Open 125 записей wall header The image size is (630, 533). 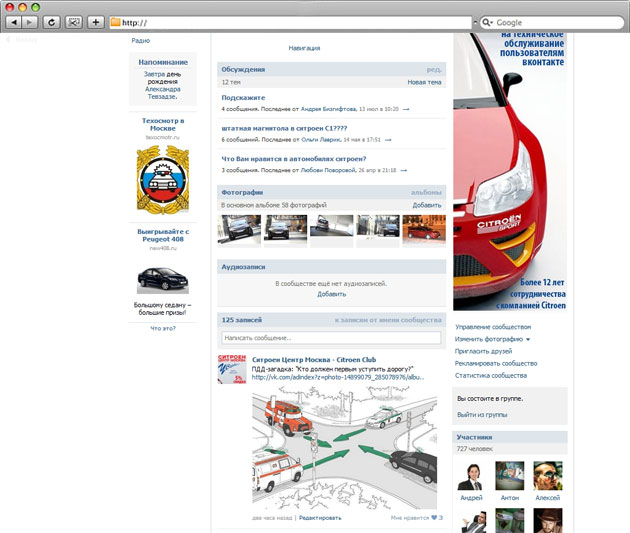tap(241, 320)
